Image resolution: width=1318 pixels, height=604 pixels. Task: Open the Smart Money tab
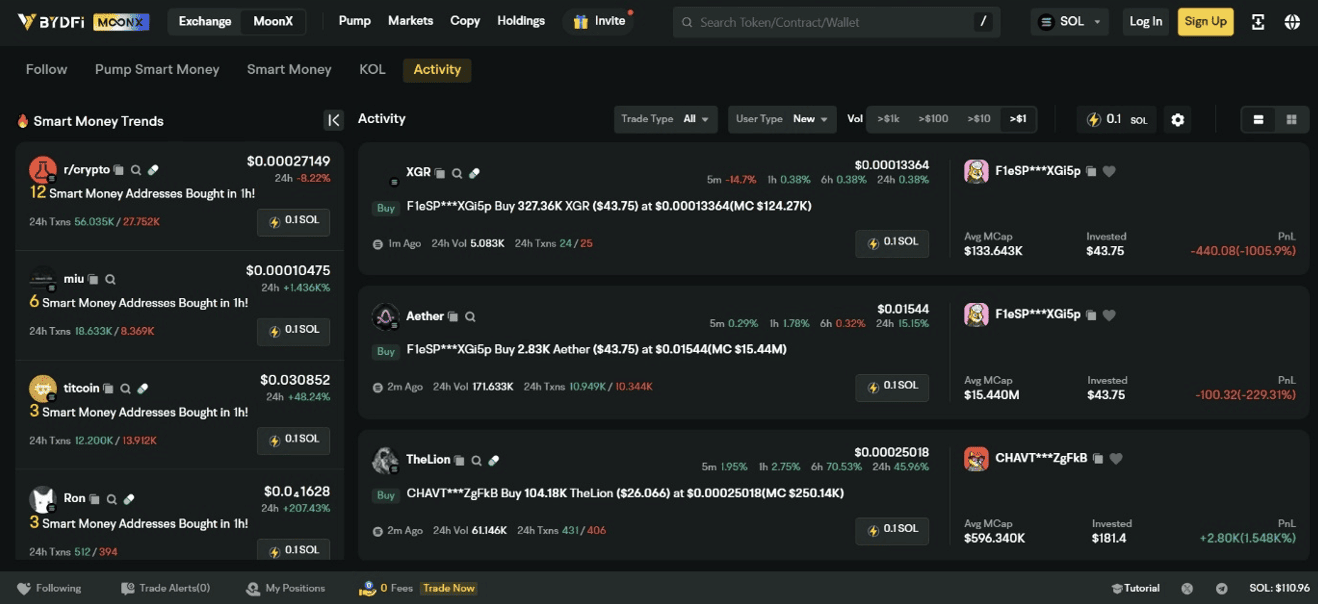click(x=289, y=69)
